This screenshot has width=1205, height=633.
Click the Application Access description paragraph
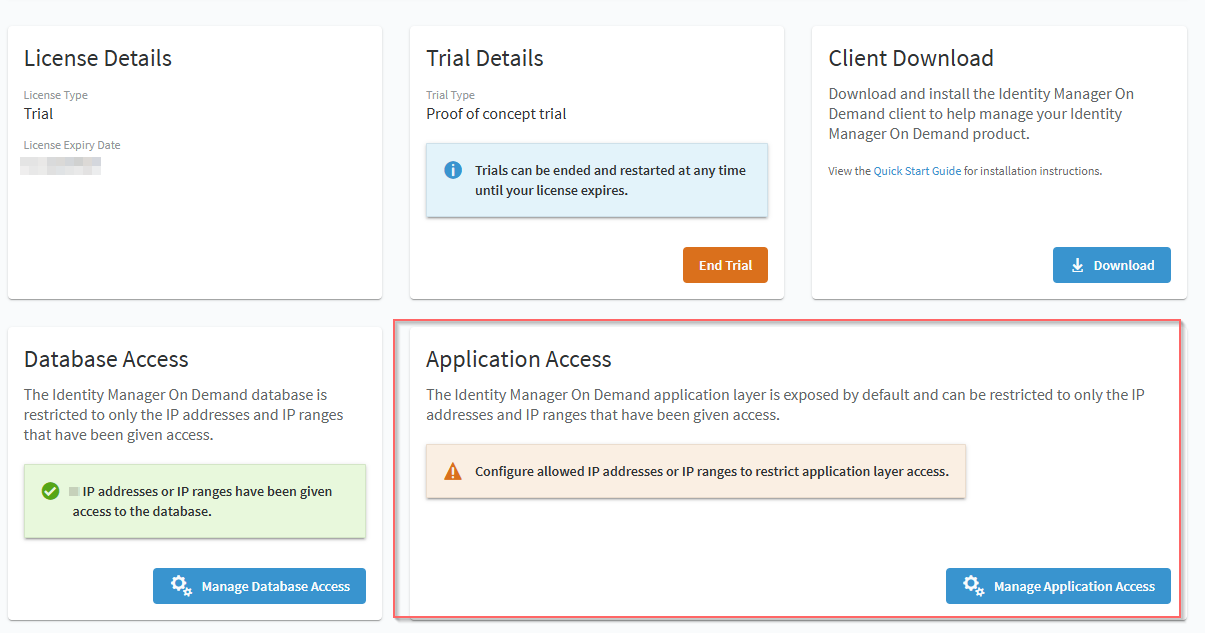pos(785,405)
